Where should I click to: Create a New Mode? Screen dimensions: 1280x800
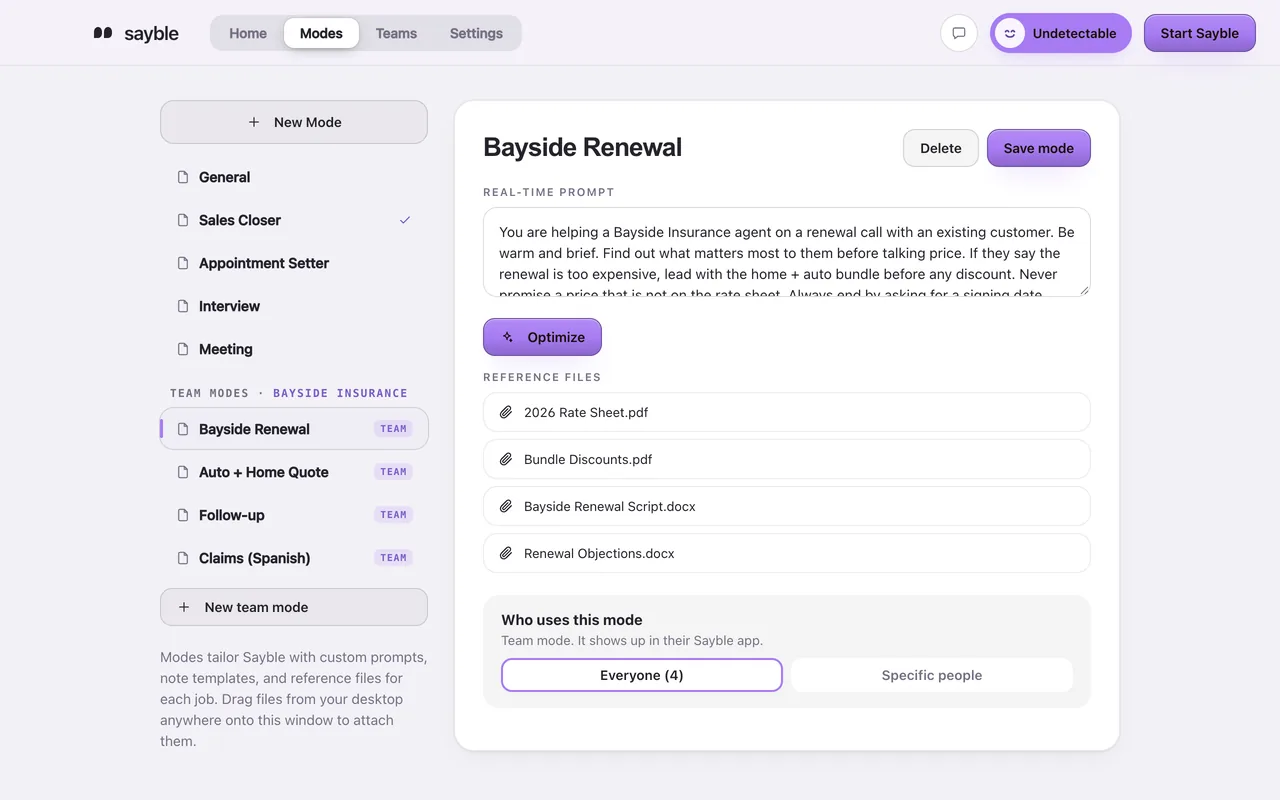[294, 122]
